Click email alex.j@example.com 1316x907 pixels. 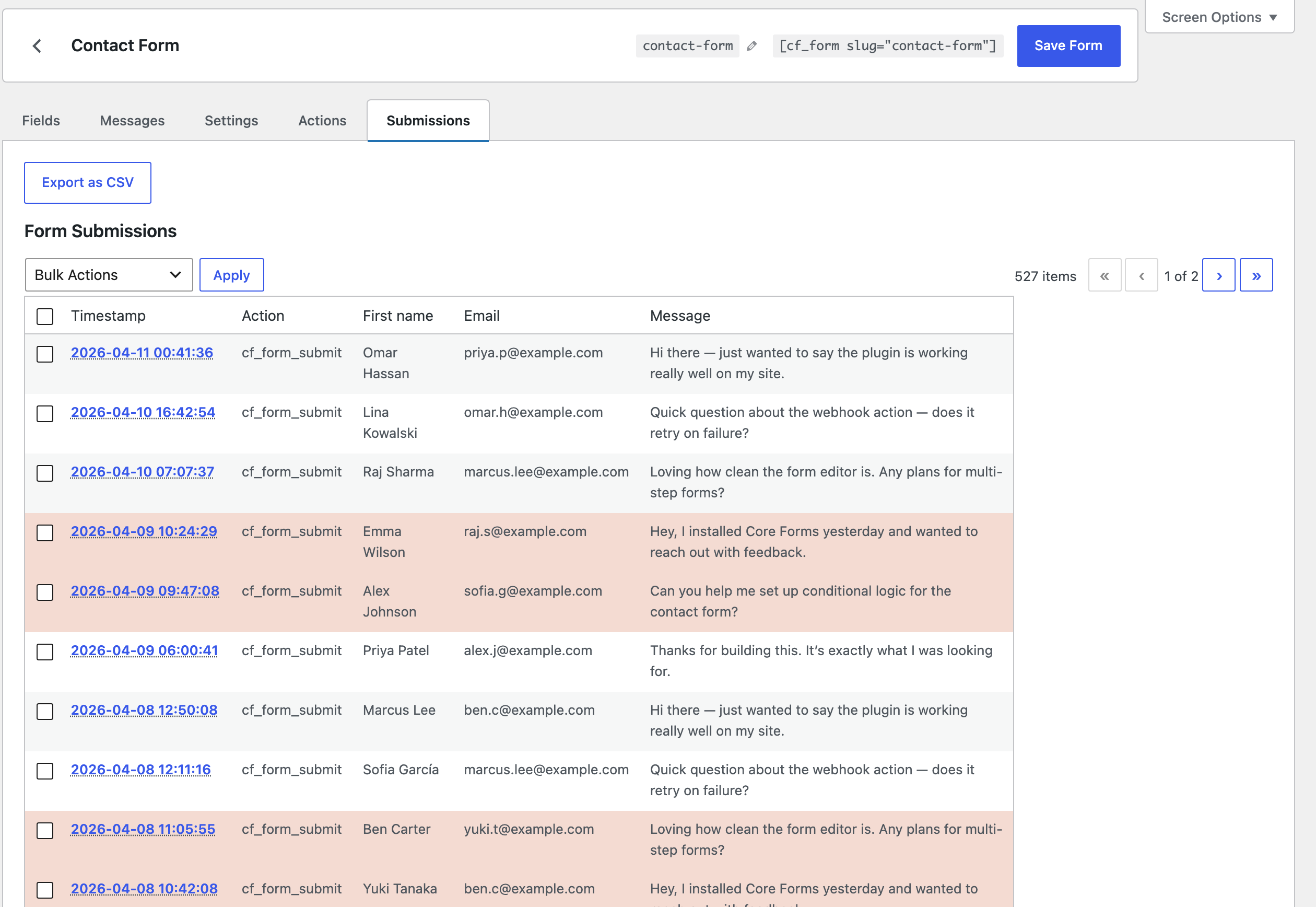point(528,652)
